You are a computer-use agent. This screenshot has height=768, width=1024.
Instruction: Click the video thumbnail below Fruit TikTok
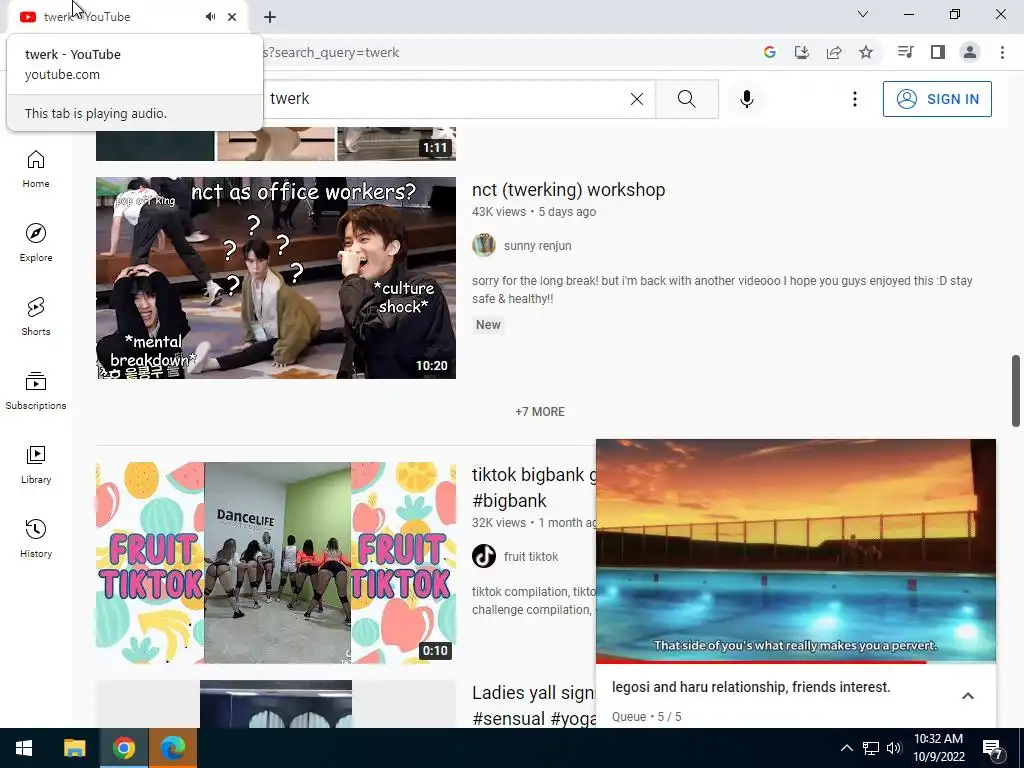pyautogui.click(x=276, y=704)
